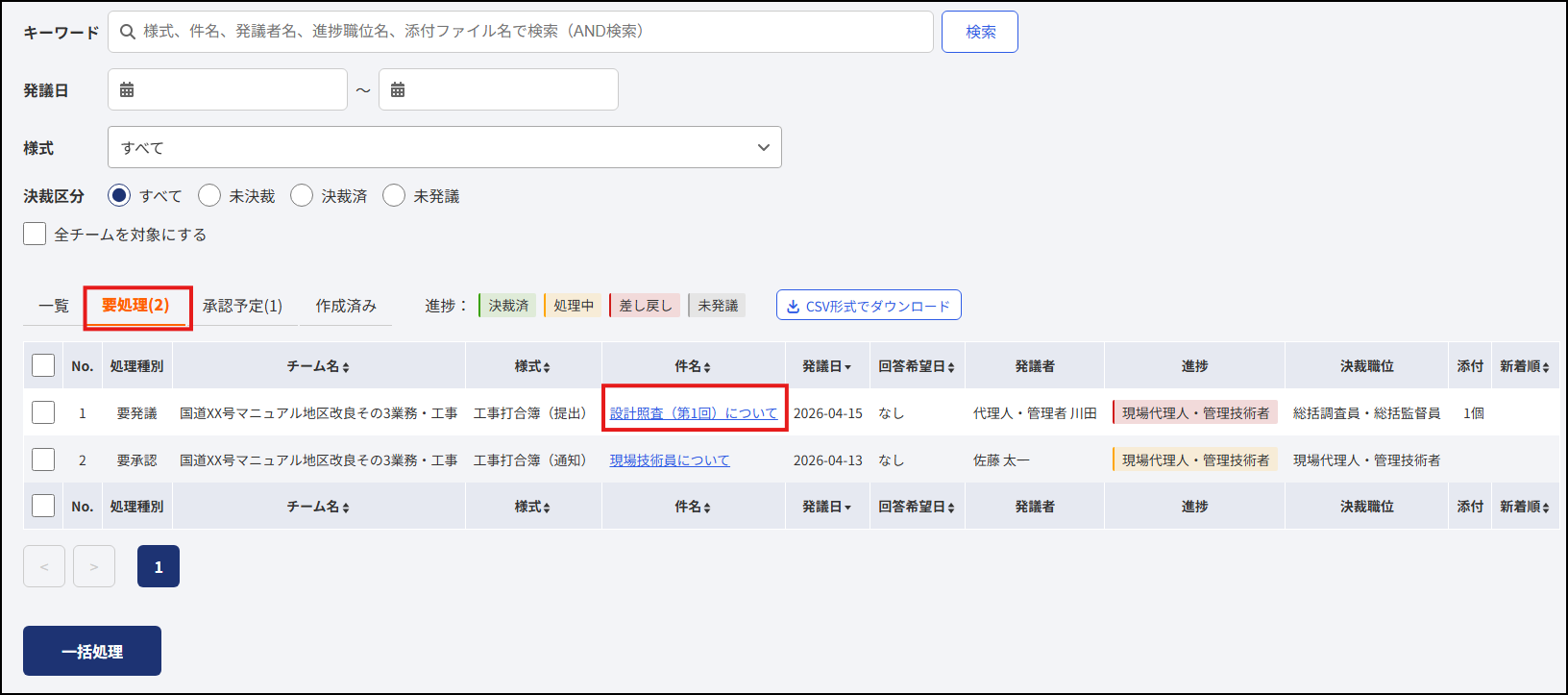Click the keyword search input field

point(521,32)
